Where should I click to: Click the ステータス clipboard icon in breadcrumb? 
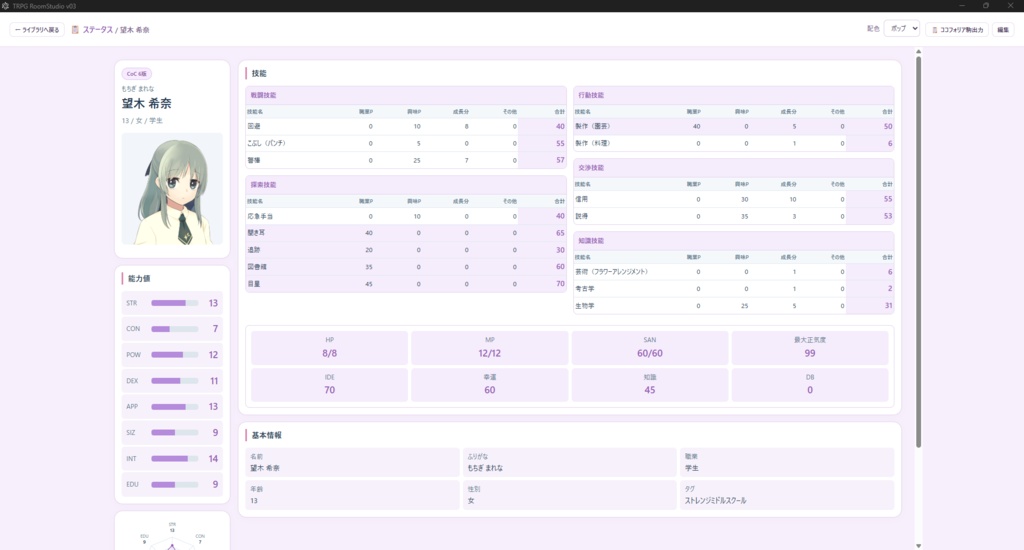75,29
